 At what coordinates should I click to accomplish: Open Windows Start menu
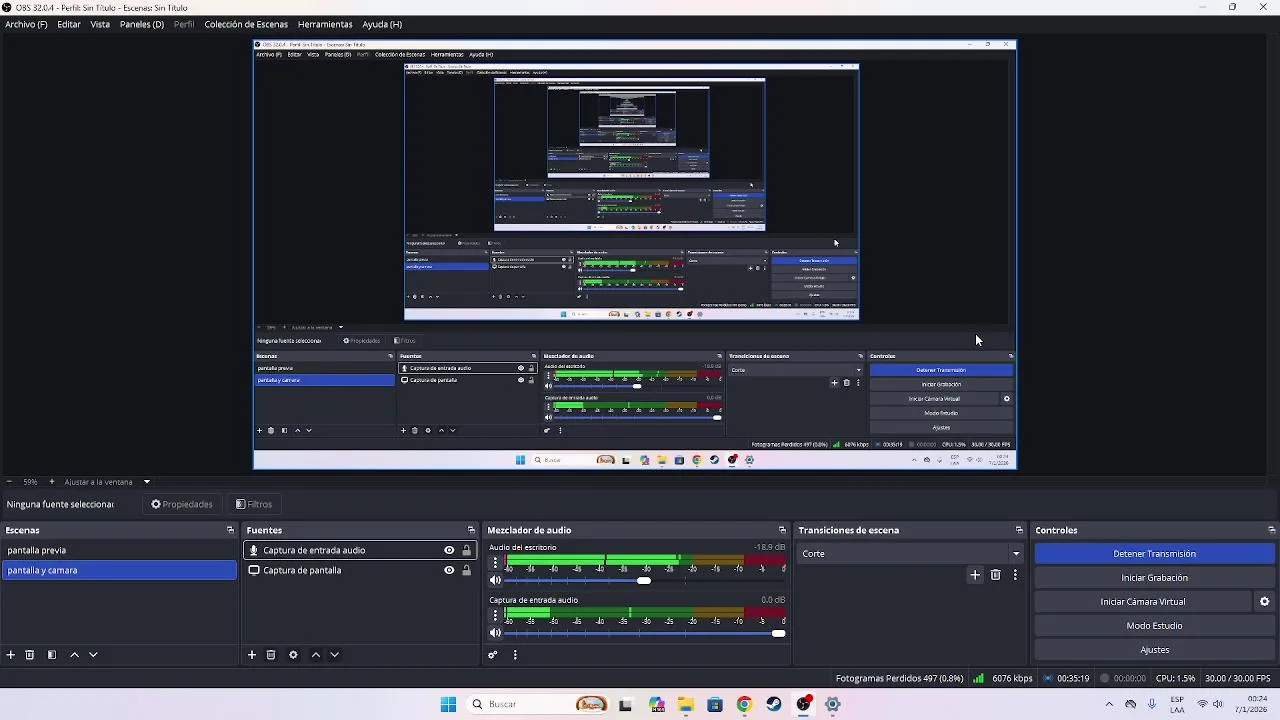tap(448, 704)
